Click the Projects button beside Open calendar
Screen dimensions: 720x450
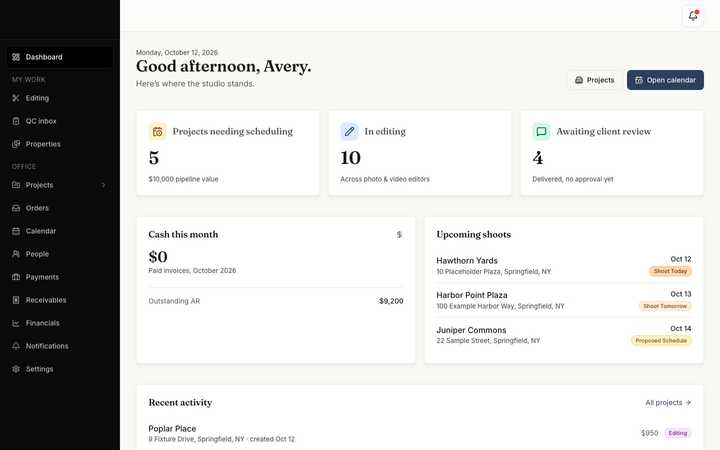594,80
